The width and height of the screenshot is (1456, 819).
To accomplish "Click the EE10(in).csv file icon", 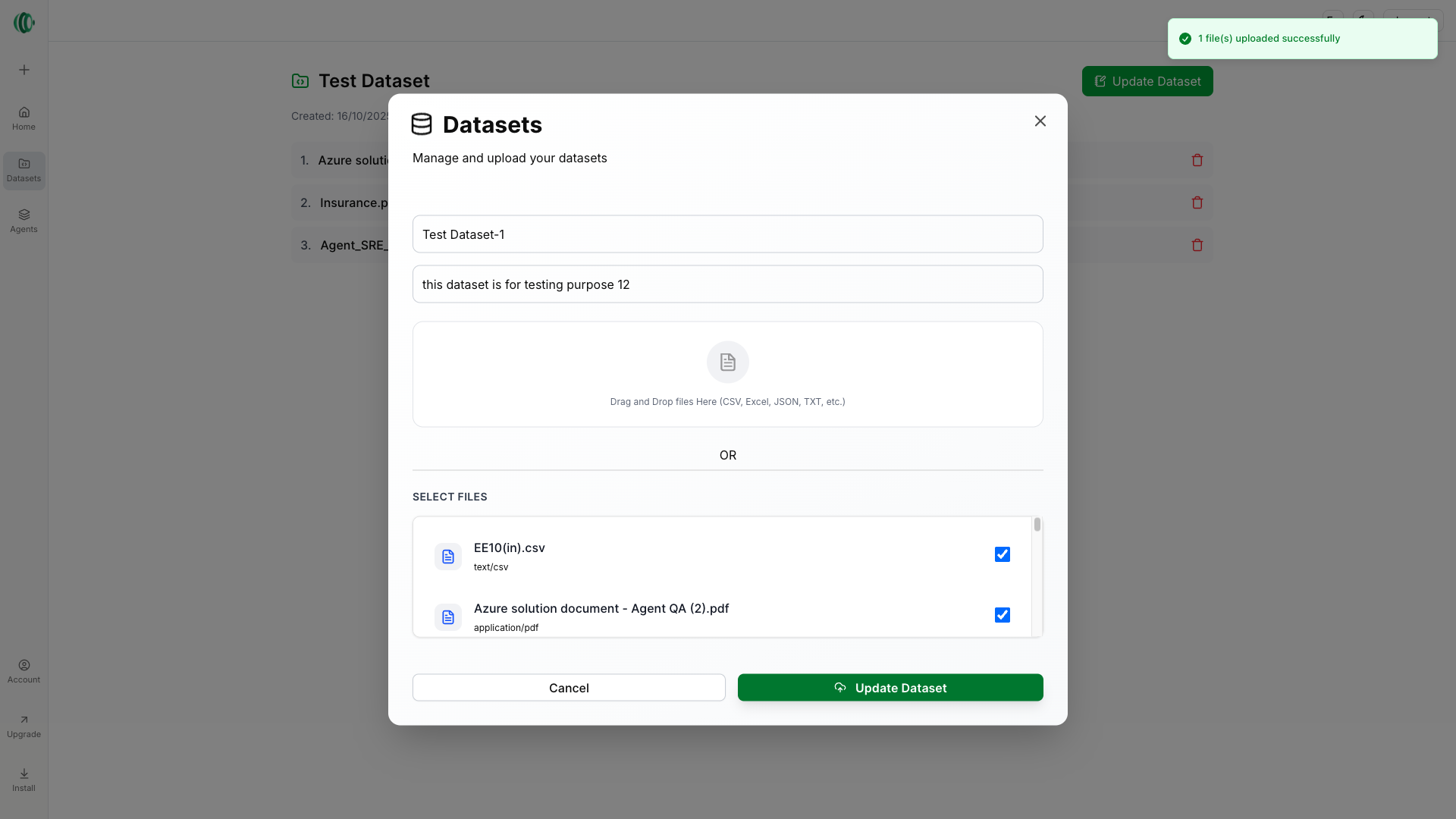I will [x=448, y=557].
